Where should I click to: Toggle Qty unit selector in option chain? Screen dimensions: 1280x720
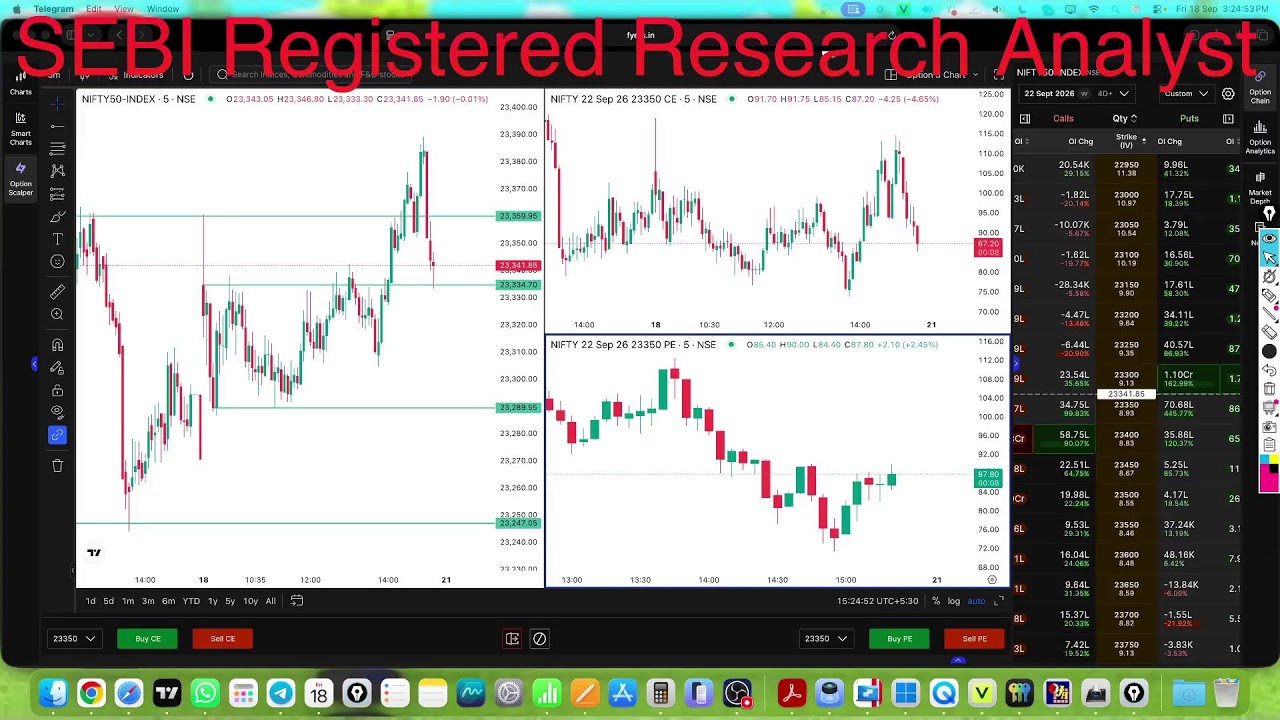tap(1125, 119)
